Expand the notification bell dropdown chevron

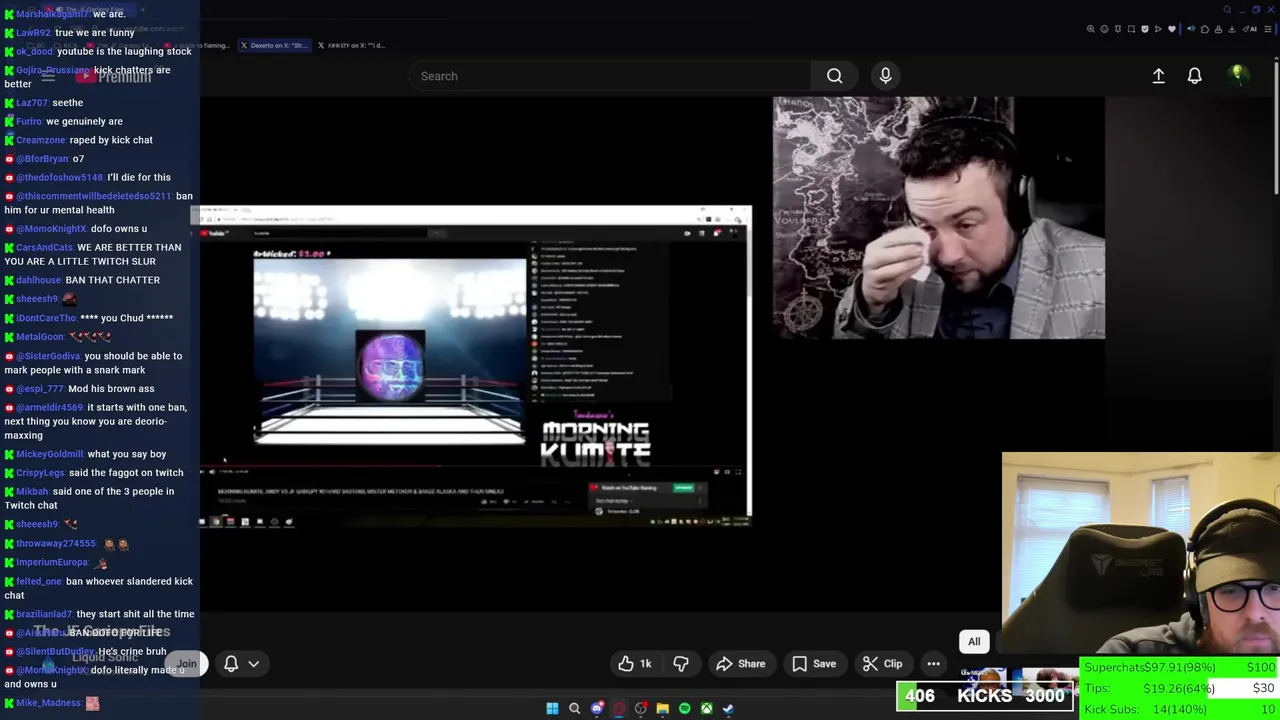[x=254, y=664]
